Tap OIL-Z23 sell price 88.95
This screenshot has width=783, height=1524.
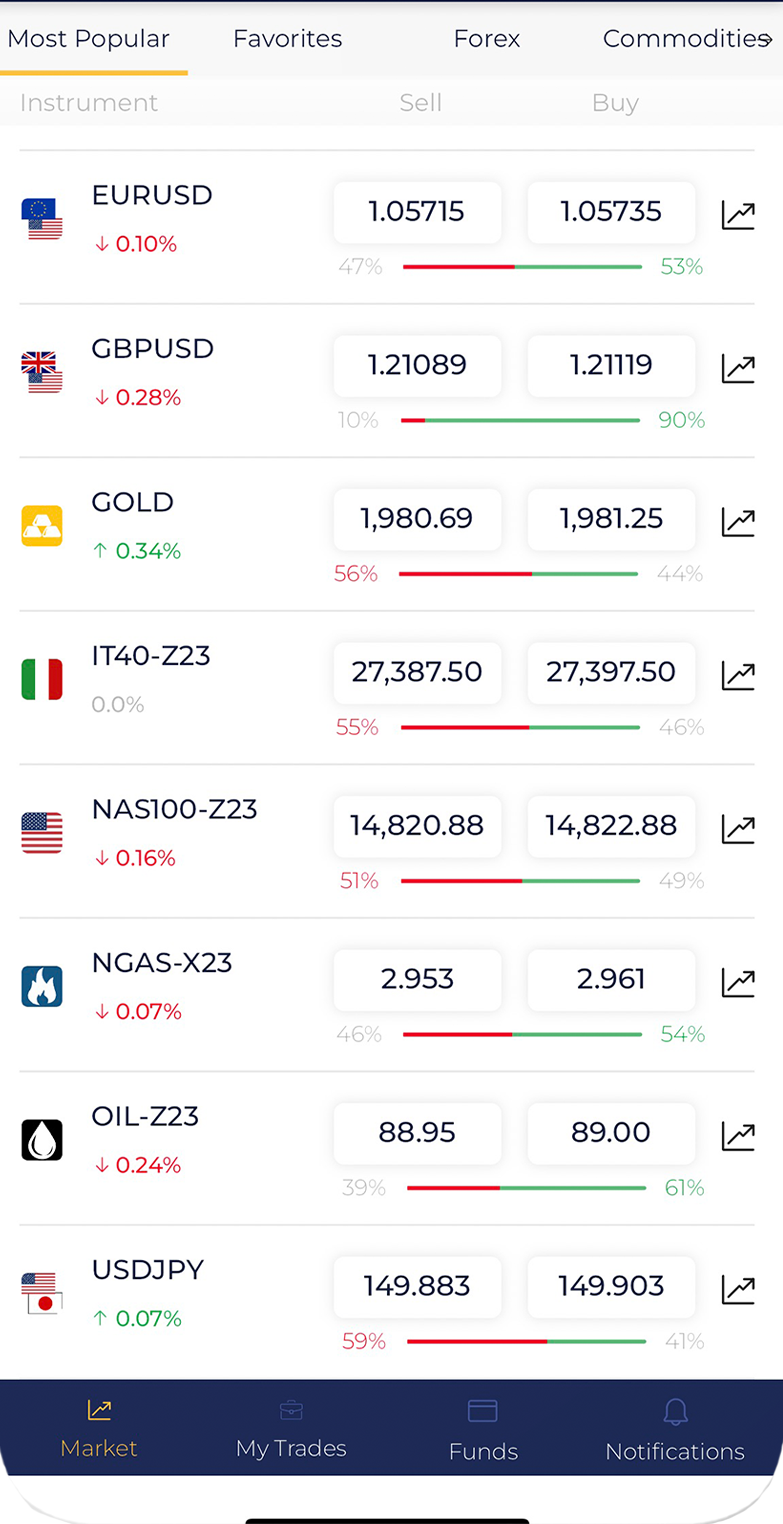[x=417, y=1133]
